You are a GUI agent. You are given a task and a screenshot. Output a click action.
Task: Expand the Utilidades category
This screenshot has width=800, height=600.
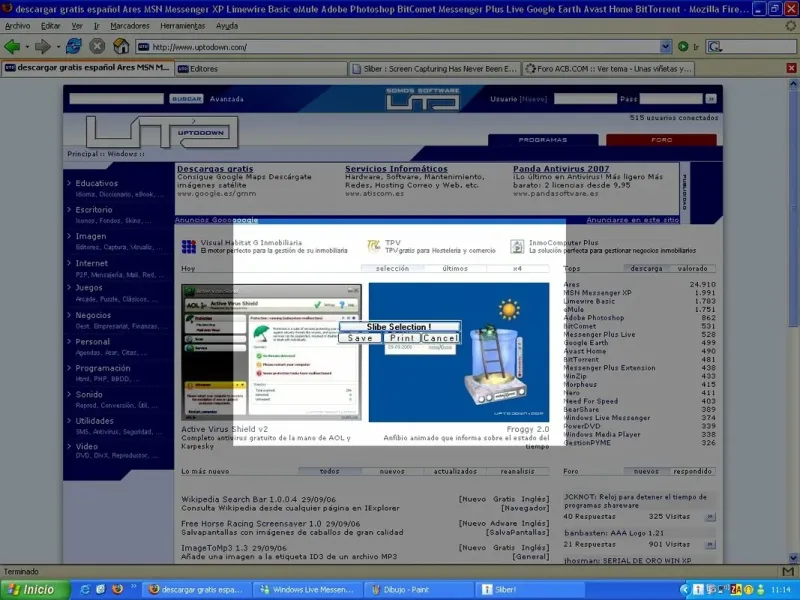94,421
